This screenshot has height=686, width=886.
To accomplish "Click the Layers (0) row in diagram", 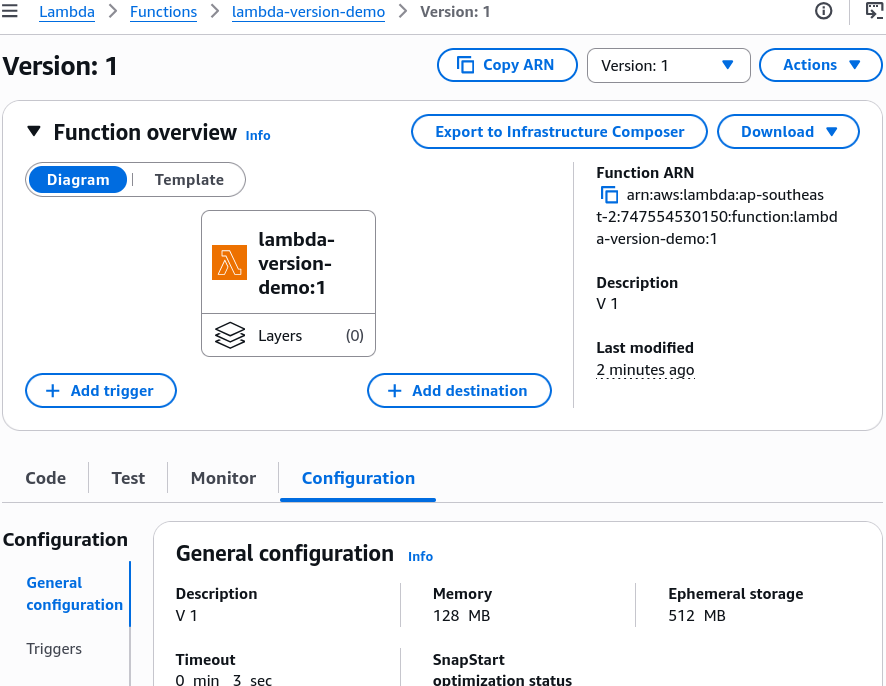I will coord(288,335).
